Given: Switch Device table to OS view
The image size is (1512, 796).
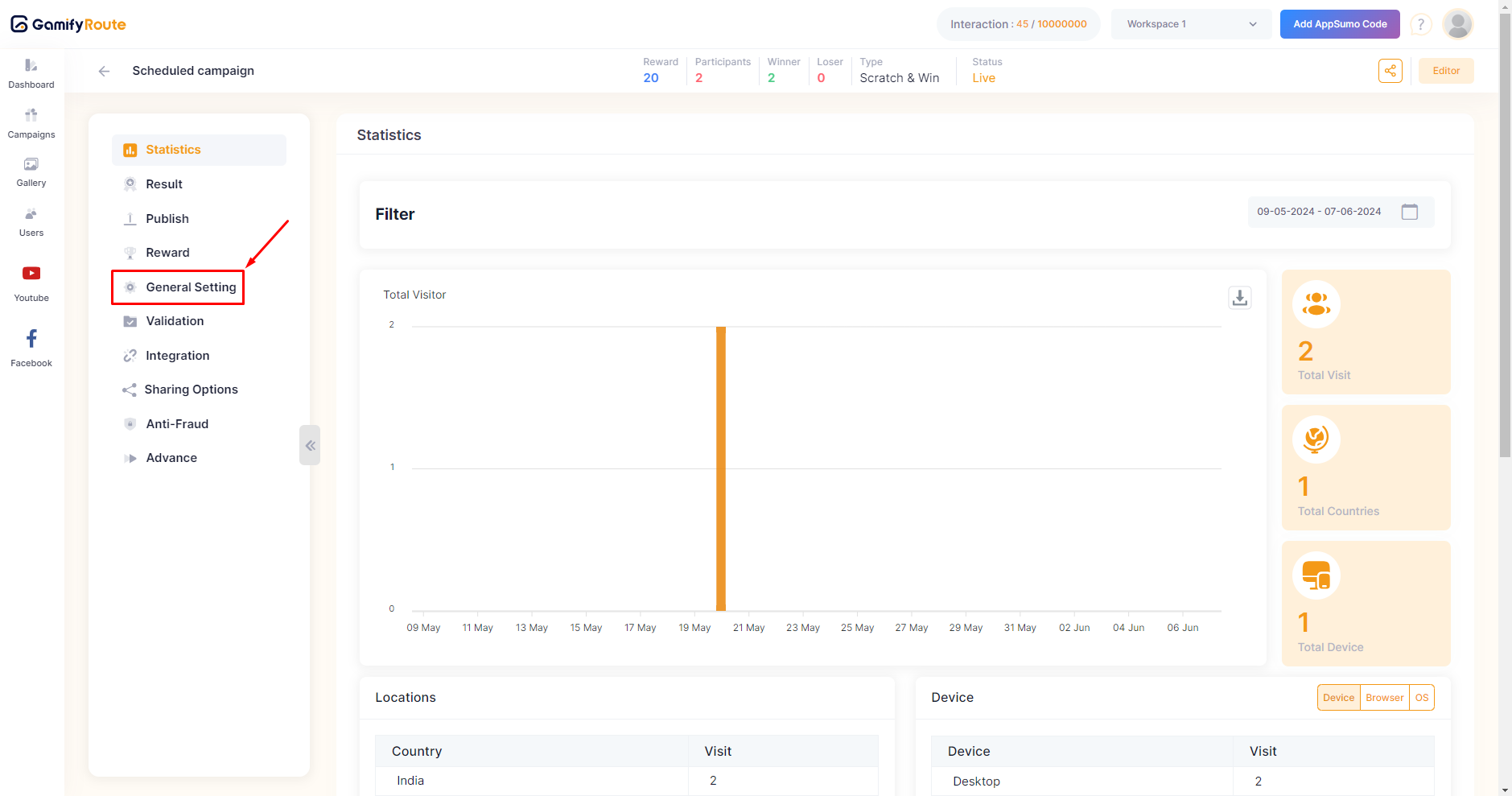Looking at the screenshot, I should click(x=1421, y=698).
